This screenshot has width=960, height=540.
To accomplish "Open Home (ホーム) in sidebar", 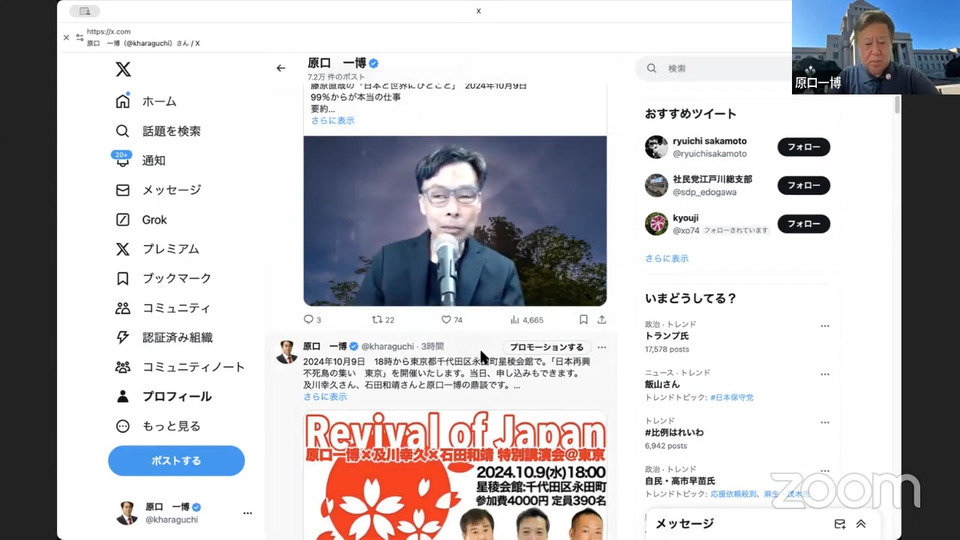I will 146,101.
